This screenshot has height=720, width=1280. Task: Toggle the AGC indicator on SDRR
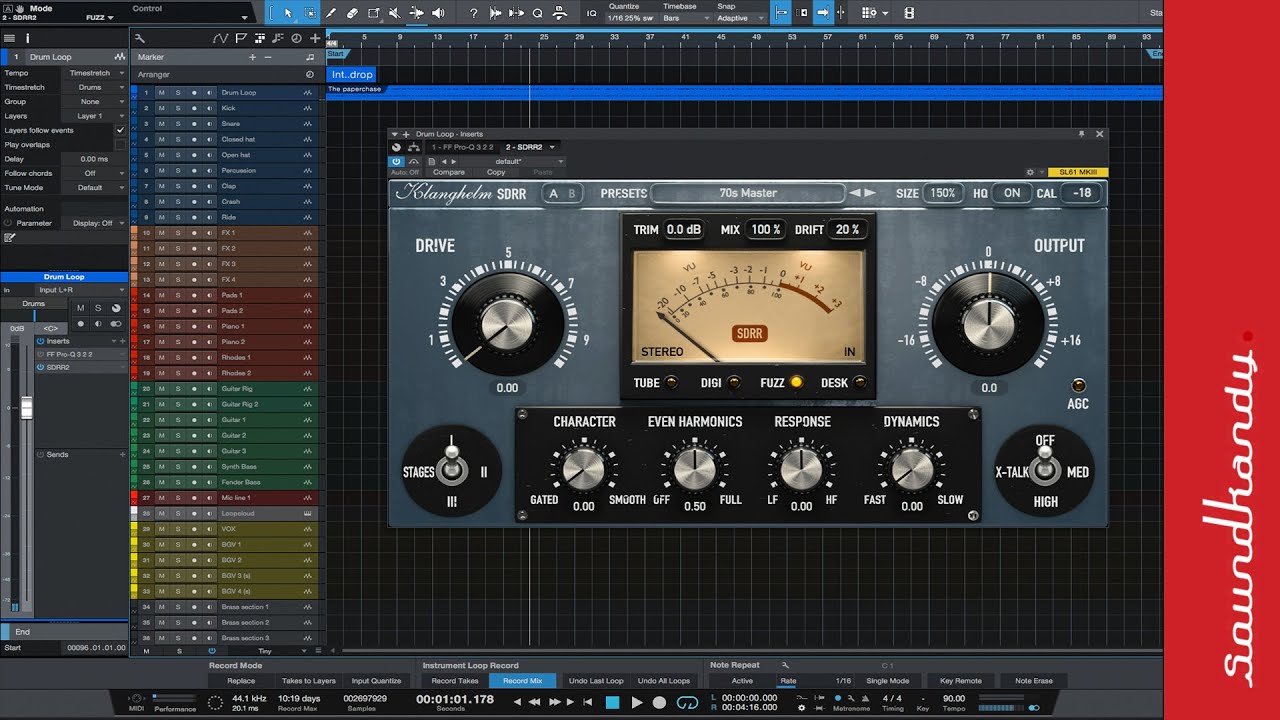click(x=1078, y=386)
